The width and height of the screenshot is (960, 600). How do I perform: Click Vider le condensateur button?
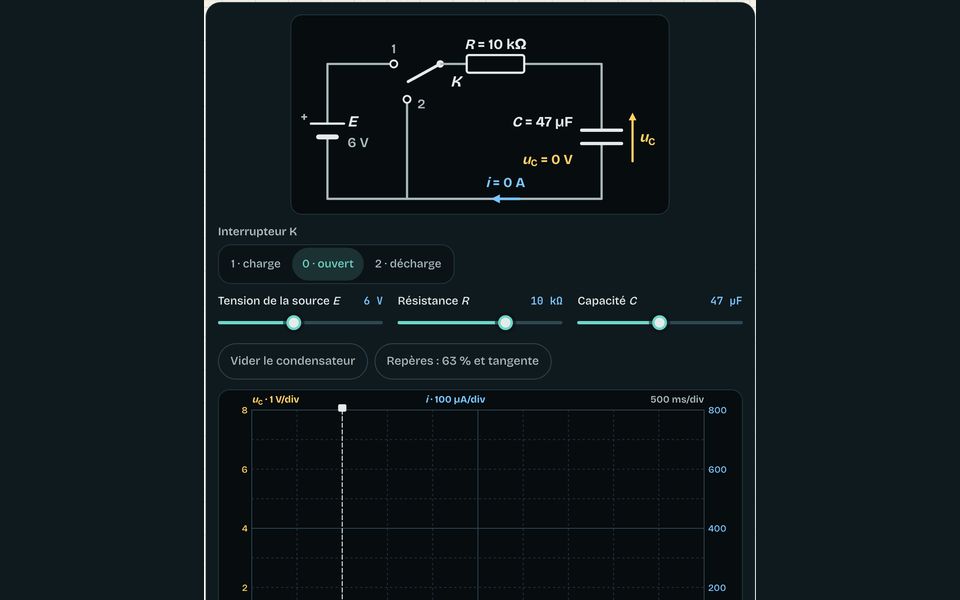pos(293,361)
